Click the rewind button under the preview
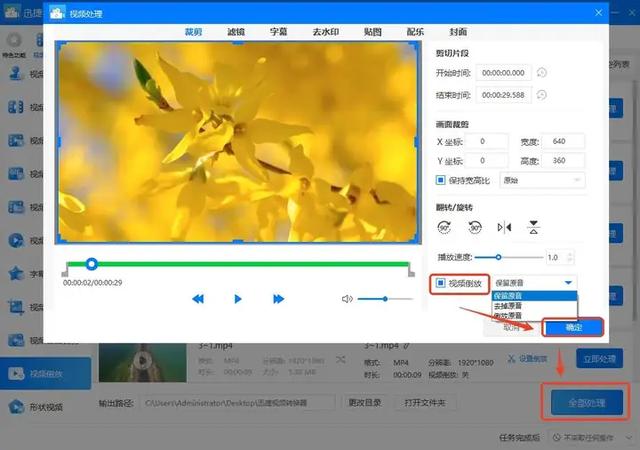 (198, 299)
